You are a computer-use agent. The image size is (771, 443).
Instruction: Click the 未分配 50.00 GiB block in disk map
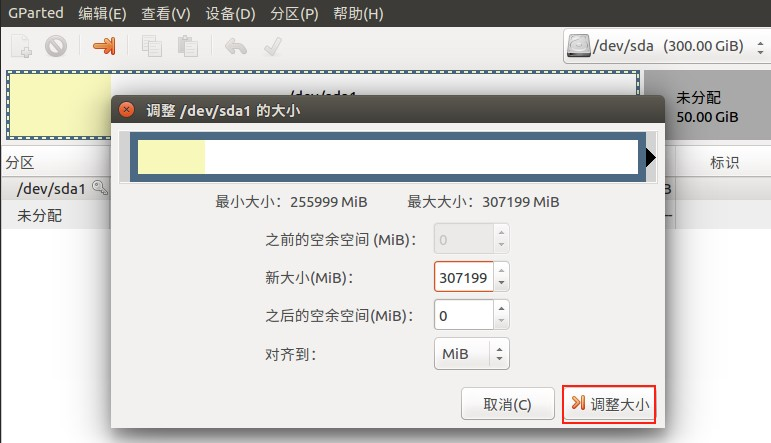[707, 106]
